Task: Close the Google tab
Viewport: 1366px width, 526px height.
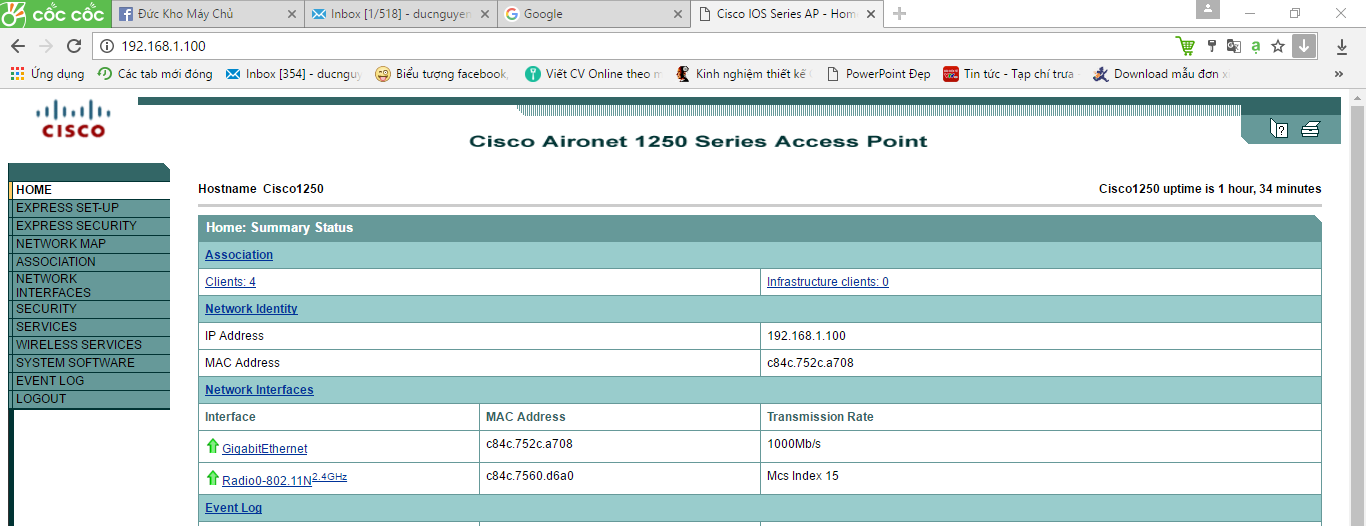Action: tap(676, 14)
